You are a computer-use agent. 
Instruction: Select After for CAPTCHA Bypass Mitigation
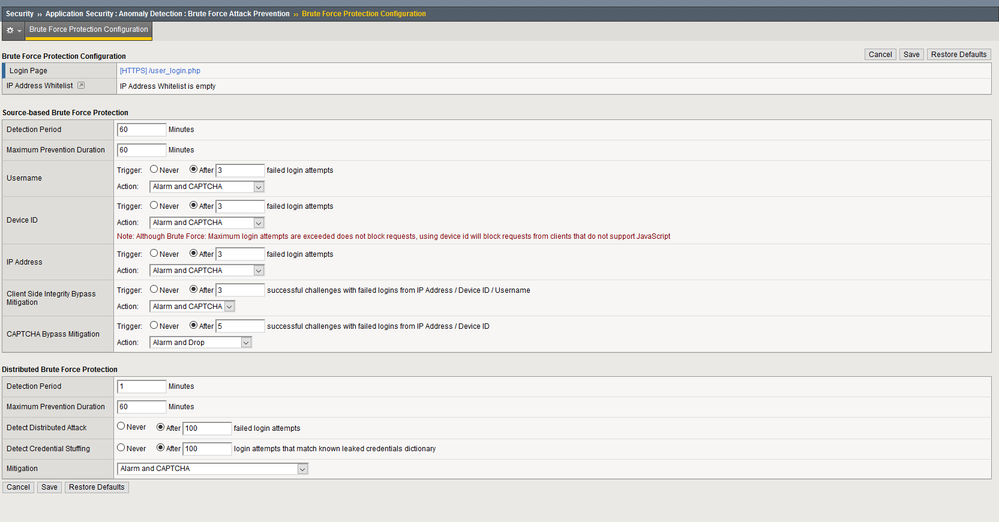coord(194,325)
